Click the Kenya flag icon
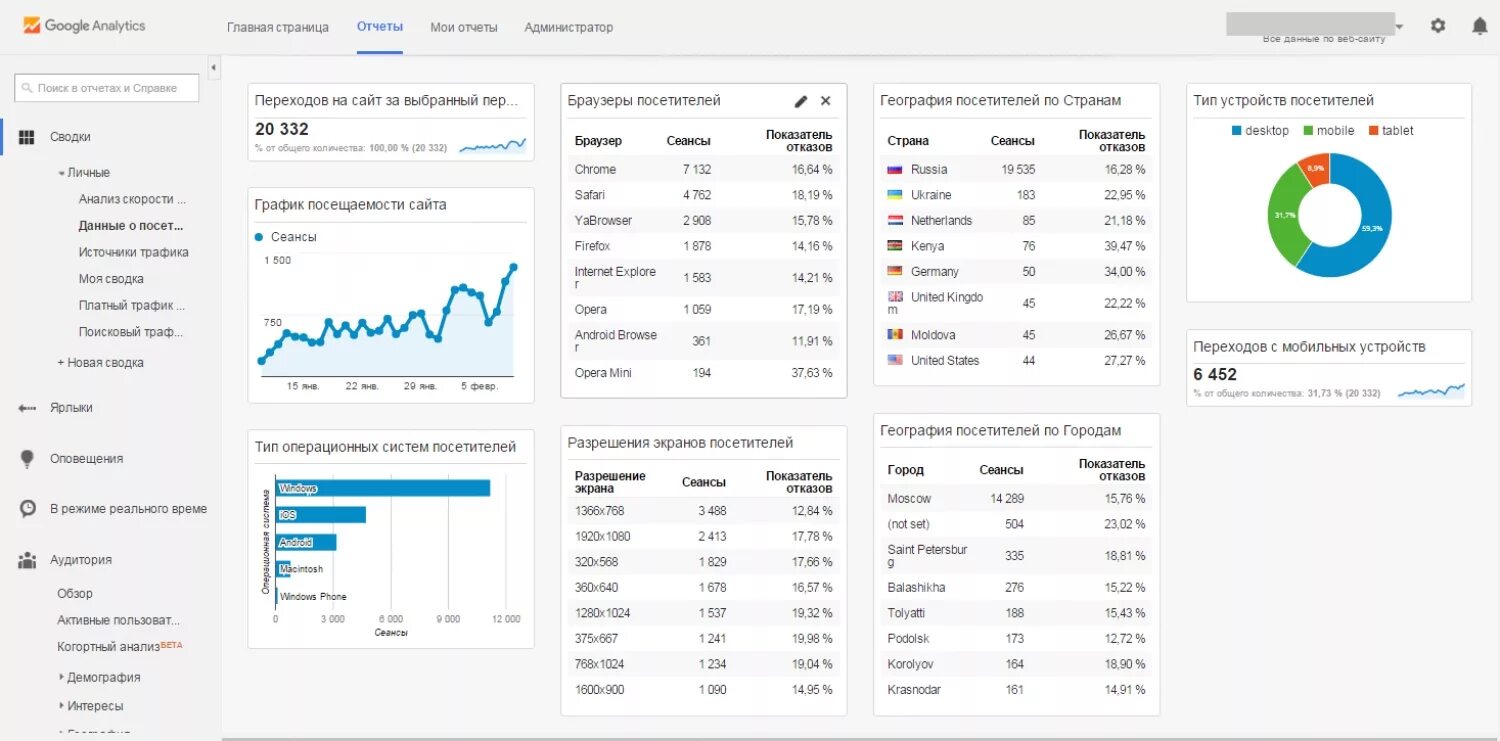This screenshot has width=1500, height=741. 895,246
